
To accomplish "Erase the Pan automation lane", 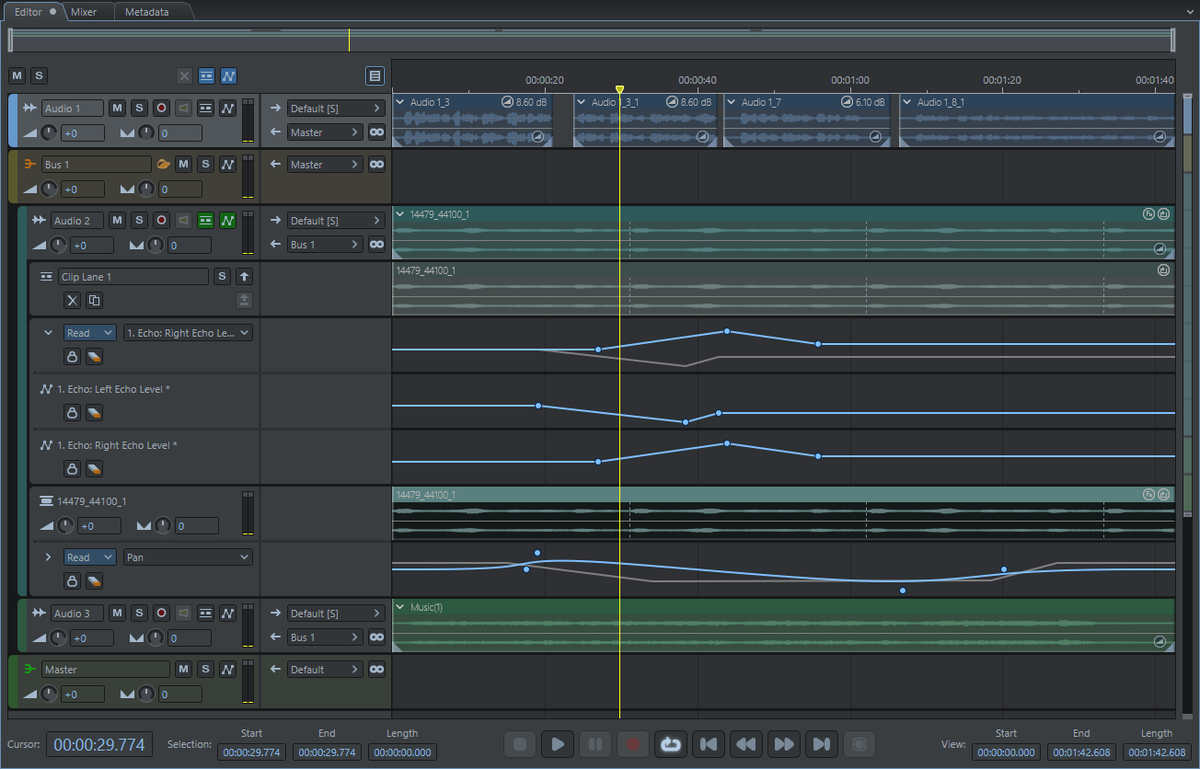I will coord(94,580).
